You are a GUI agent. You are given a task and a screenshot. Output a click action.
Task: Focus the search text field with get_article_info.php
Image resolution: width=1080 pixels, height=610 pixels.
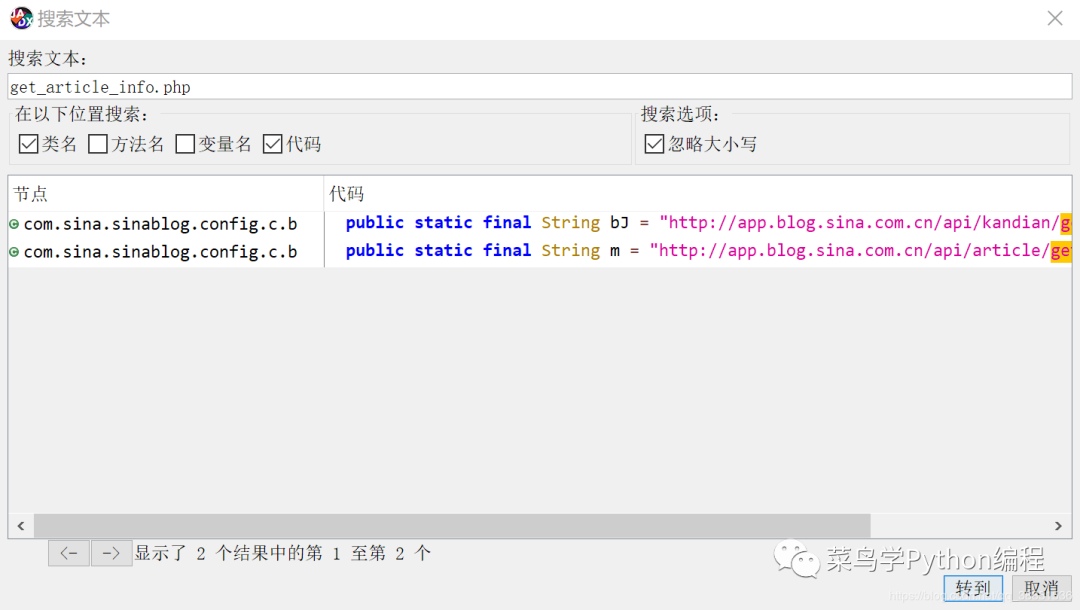539,87
